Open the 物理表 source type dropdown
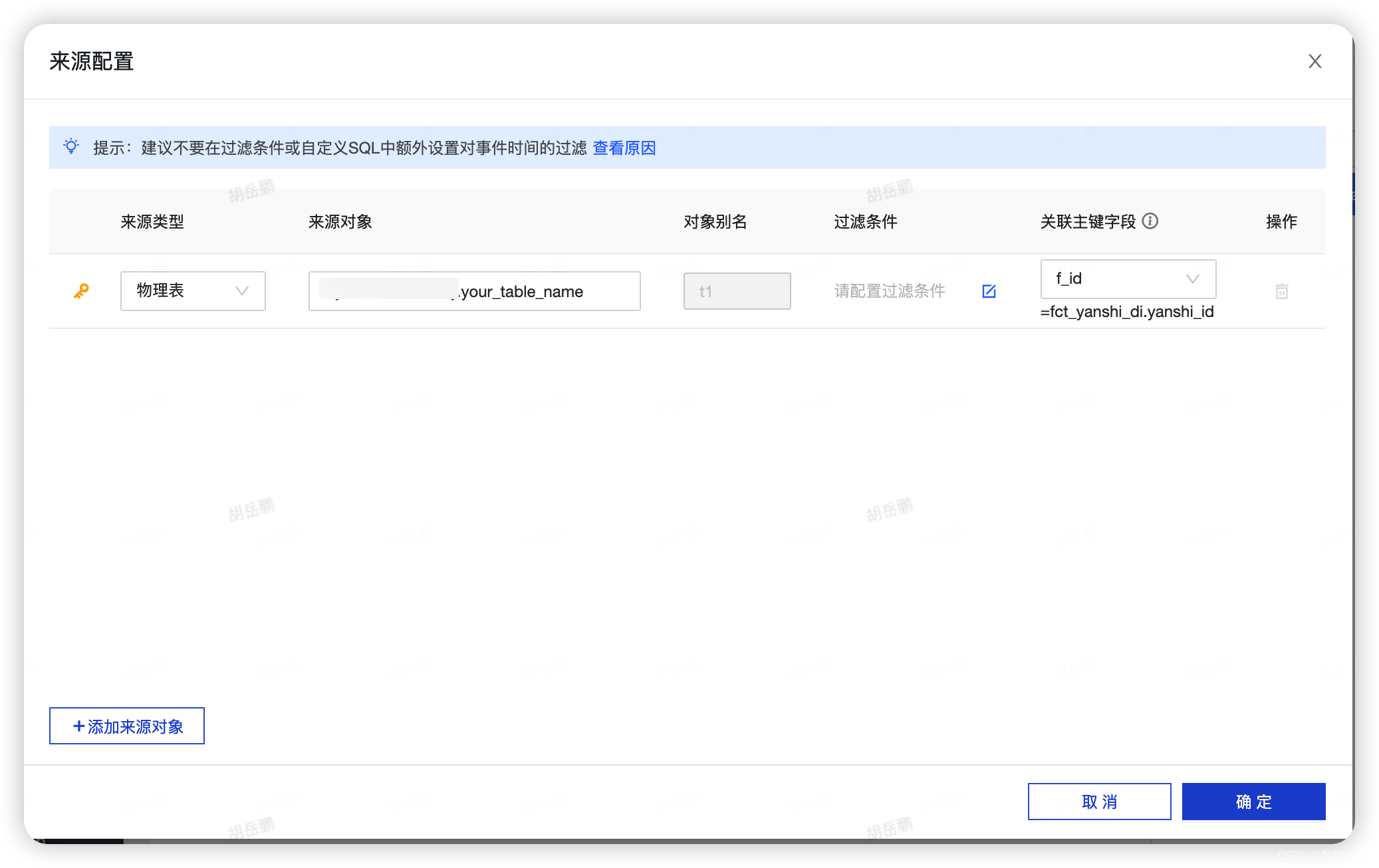This screenshot has height=868, width=1379. click(193, 291)
